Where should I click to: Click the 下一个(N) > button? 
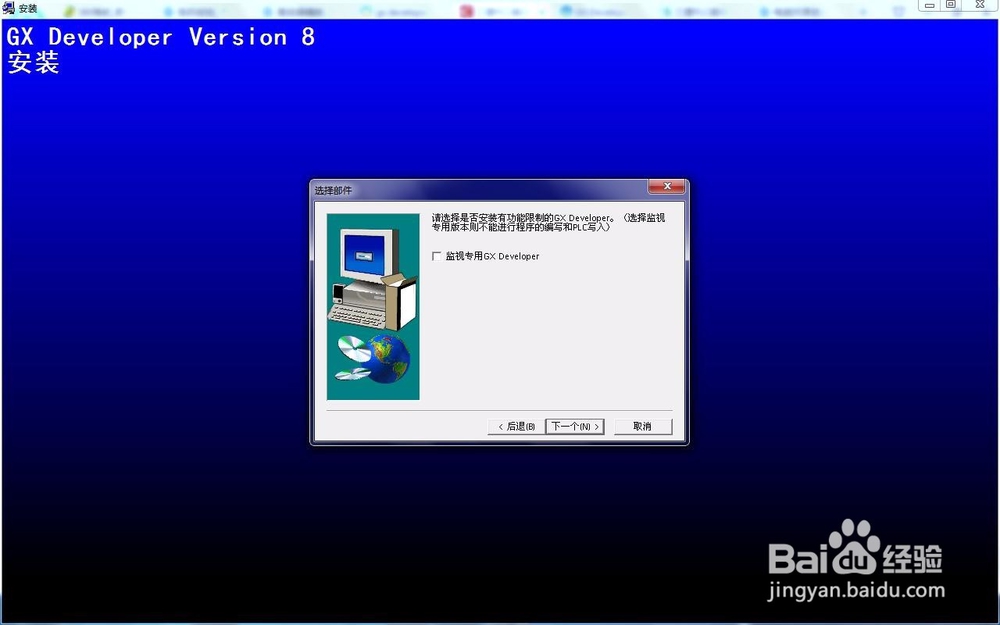click(x=575, y=426)
